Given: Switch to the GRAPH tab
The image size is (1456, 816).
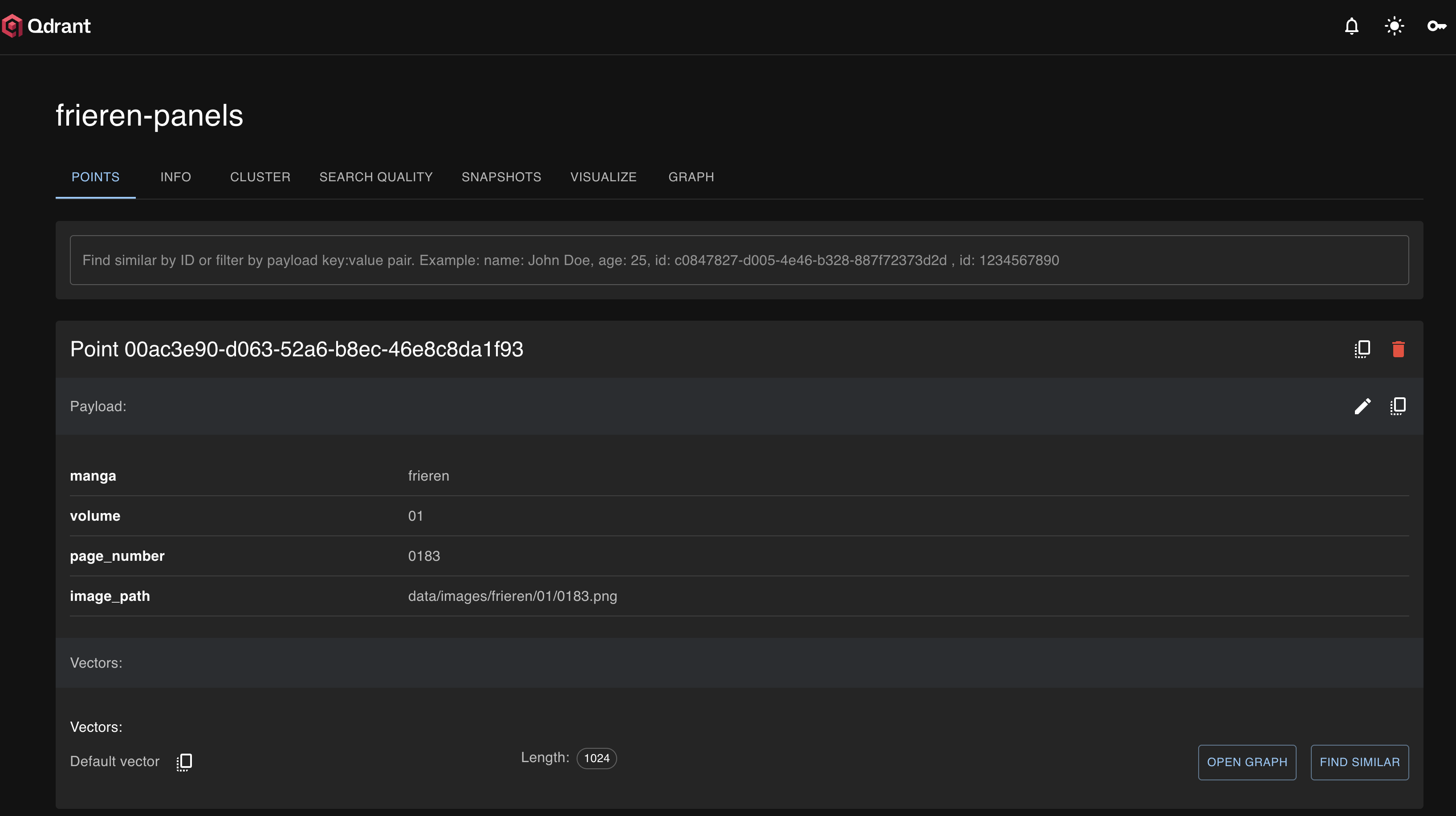Looking at the screenshot, I should click(x=691, y=177).
